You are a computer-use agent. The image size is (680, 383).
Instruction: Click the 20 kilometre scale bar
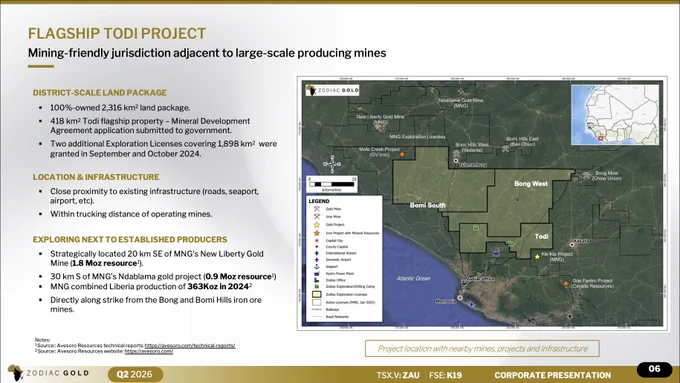(x=332, y=184)
